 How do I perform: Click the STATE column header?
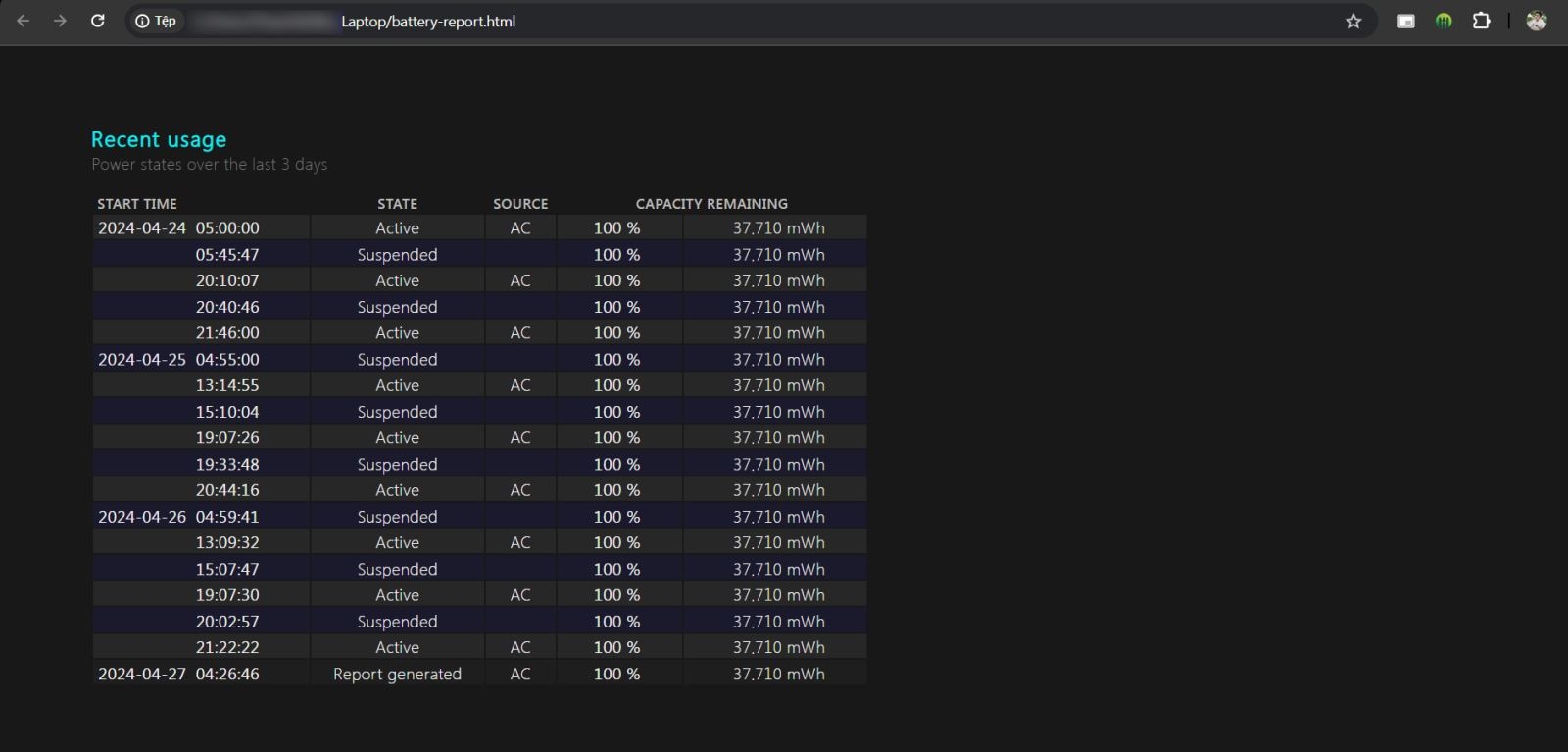coord(397,204)
